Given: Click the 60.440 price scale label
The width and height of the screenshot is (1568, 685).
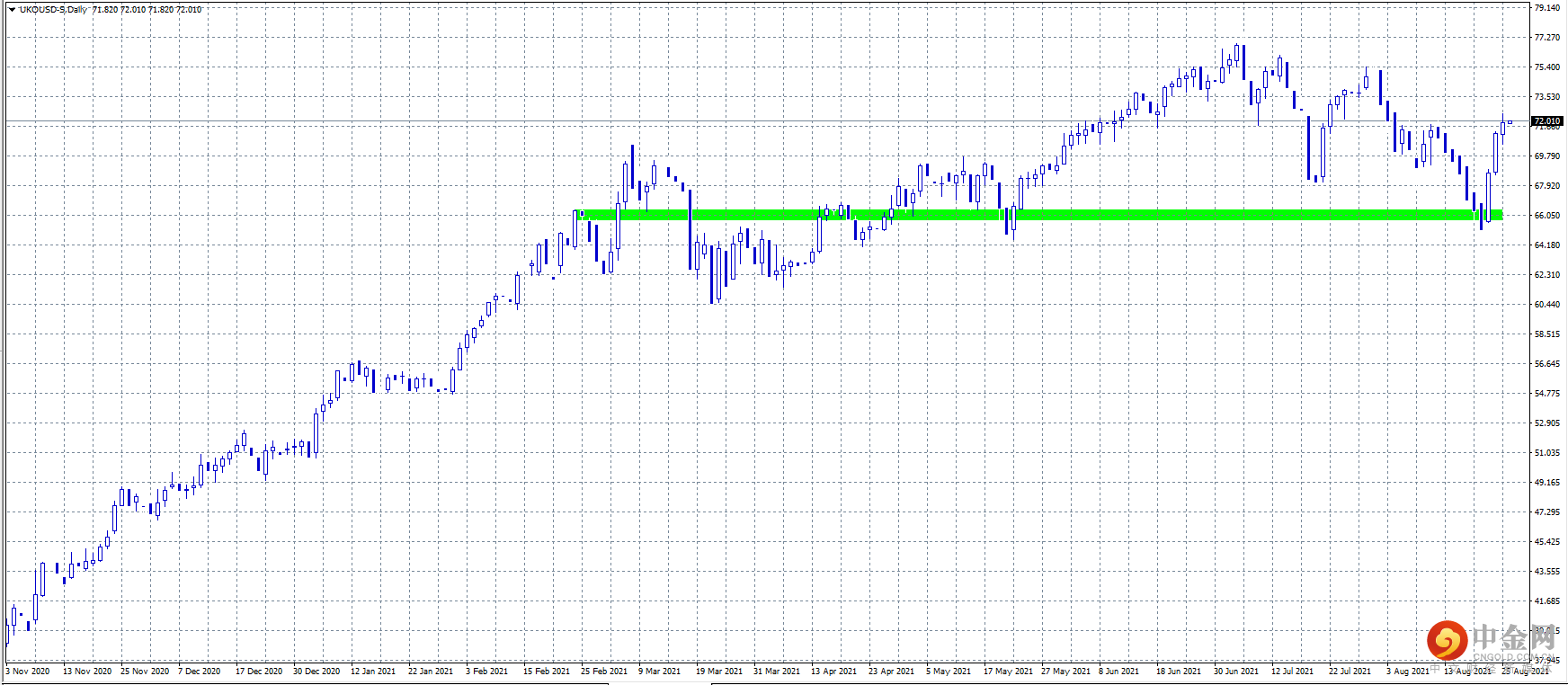Looking at the screenshot, I should pos(1547,304).
